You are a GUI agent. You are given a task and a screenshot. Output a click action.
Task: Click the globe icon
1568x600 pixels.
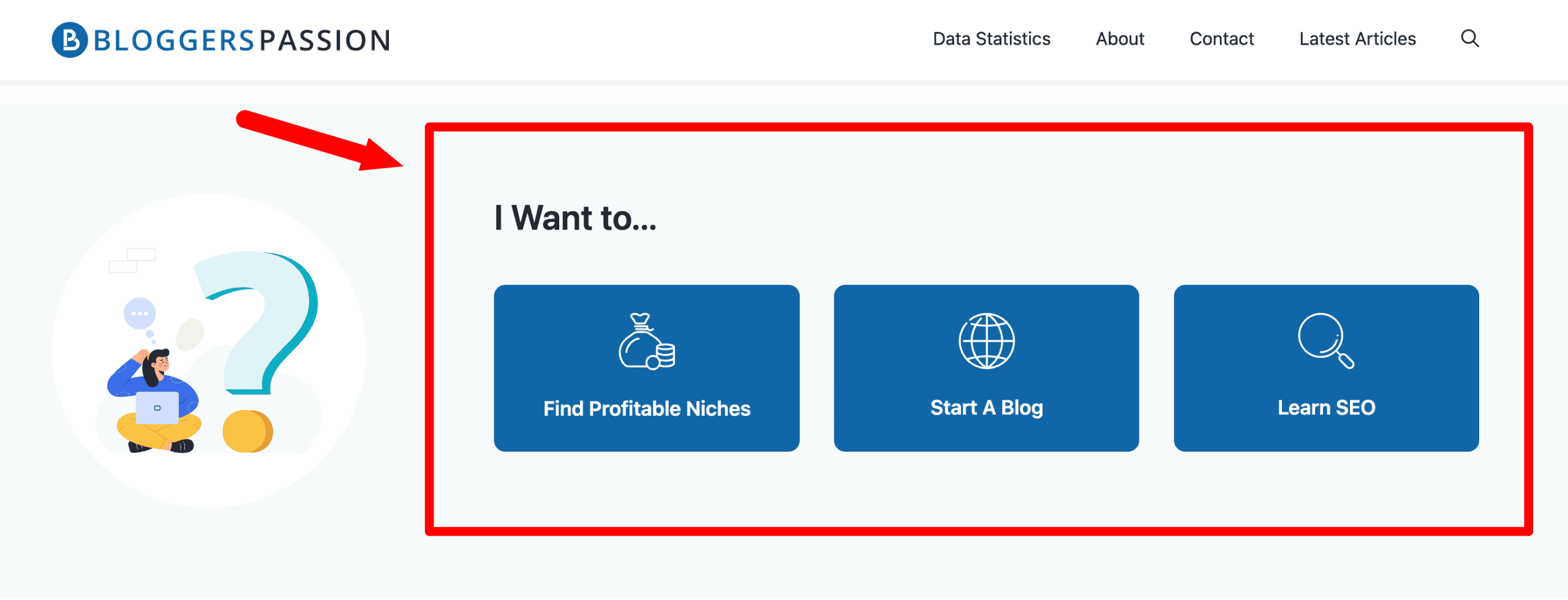(x=986, y=341)
